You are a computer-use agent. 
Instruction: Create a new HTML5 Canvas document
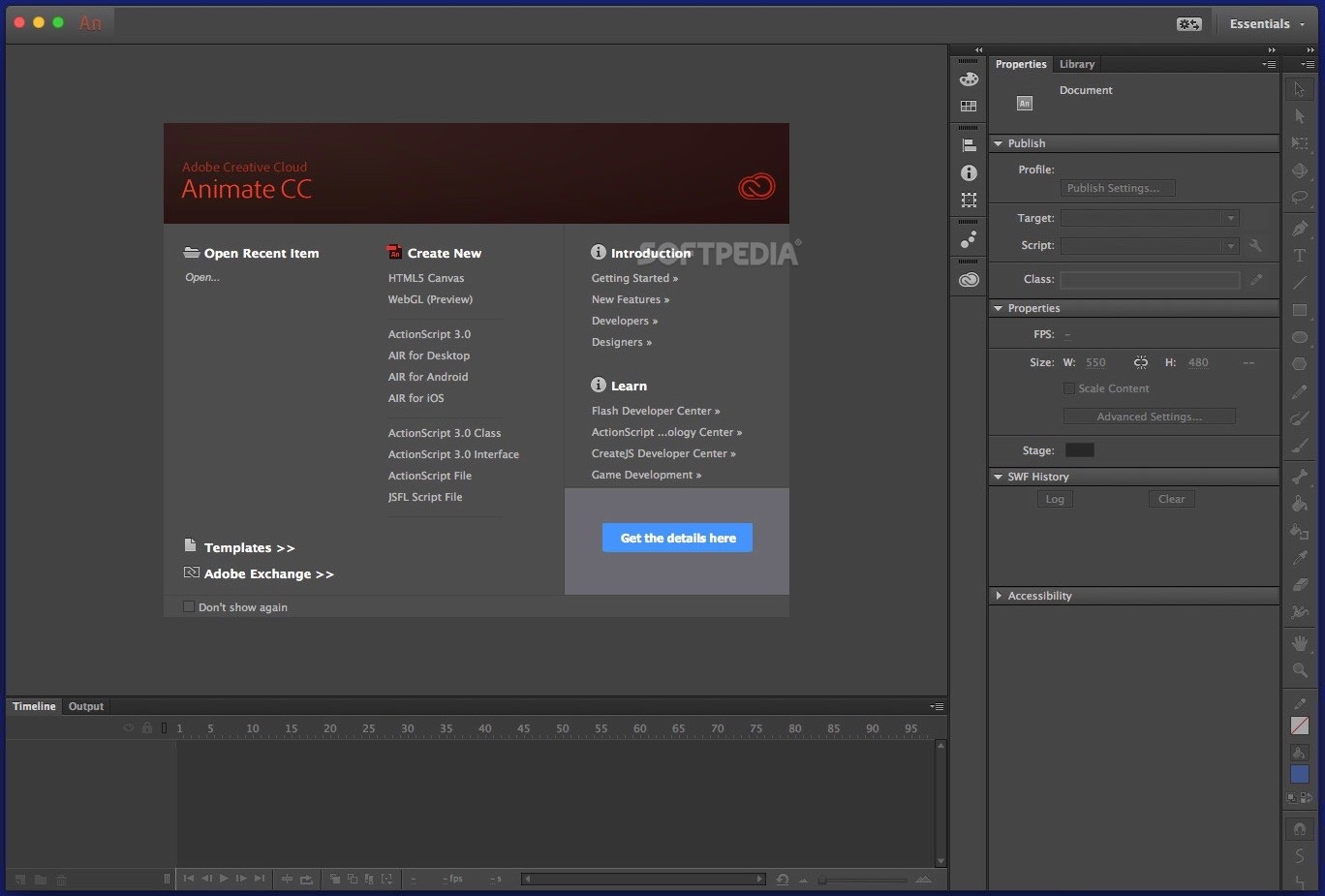tap(426, 278)
